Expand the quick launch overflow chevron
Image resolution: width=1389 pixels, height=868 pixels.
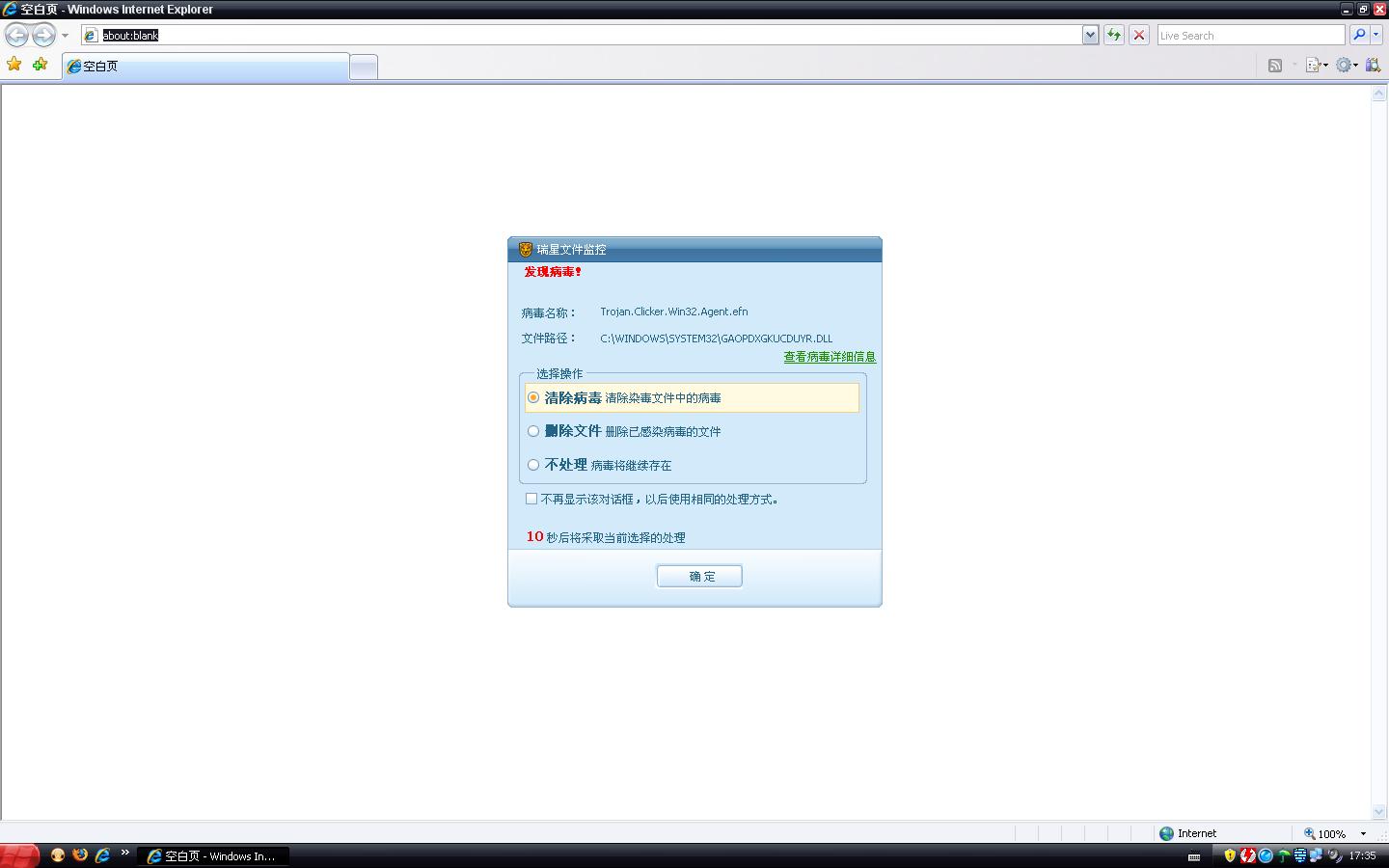click(x=124, y=853)
